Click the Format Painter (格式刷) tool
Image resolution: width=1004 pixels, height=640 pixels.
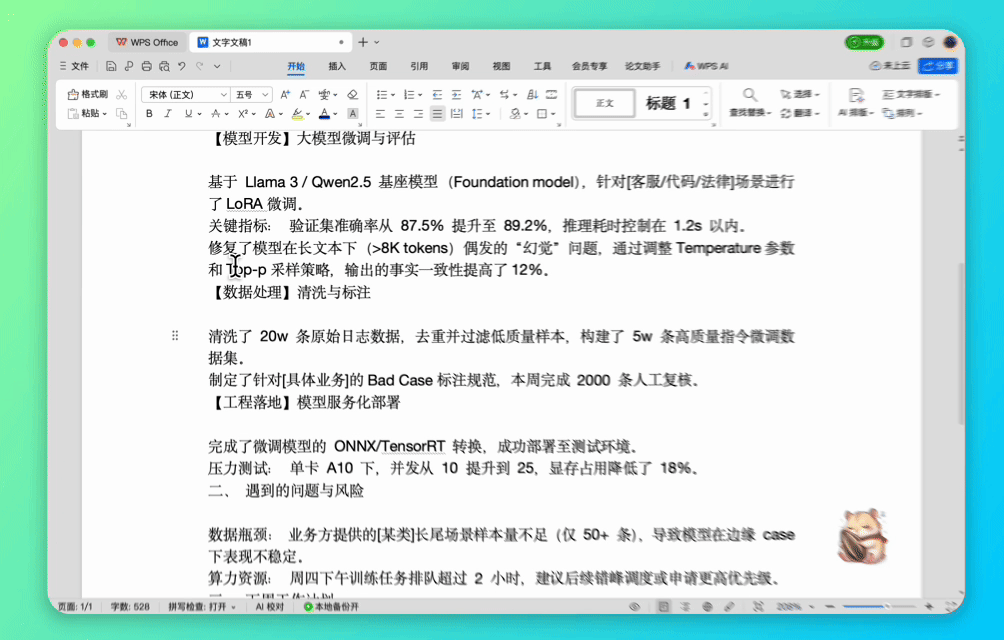[x=88, y=94]
